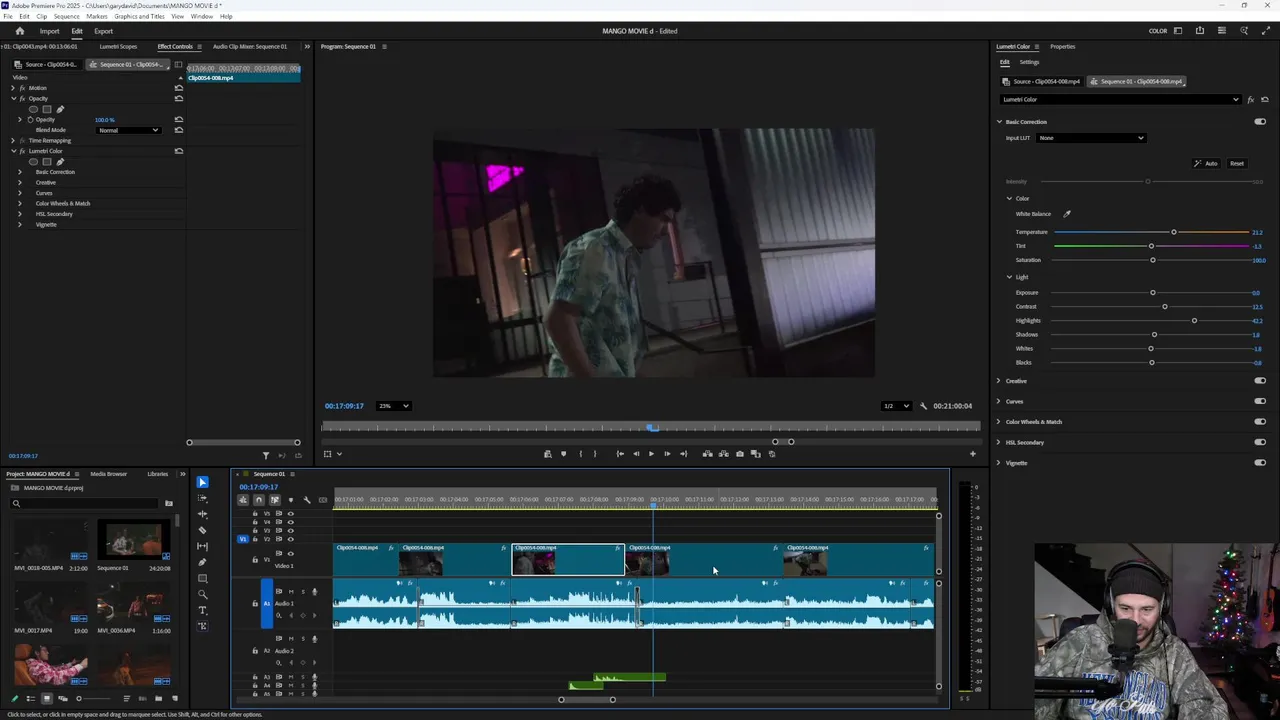Viewport: 1280px width, 720px height.
Task: Reset the Lumetri Color effect in Lumetri panel
Action: (1265, 99)
